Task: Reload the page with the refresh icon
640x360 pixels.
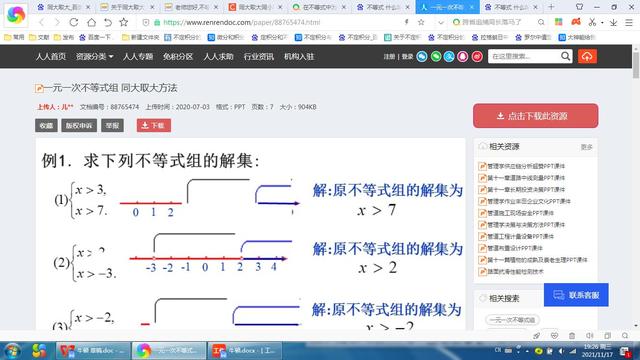Action: [73, 22]
